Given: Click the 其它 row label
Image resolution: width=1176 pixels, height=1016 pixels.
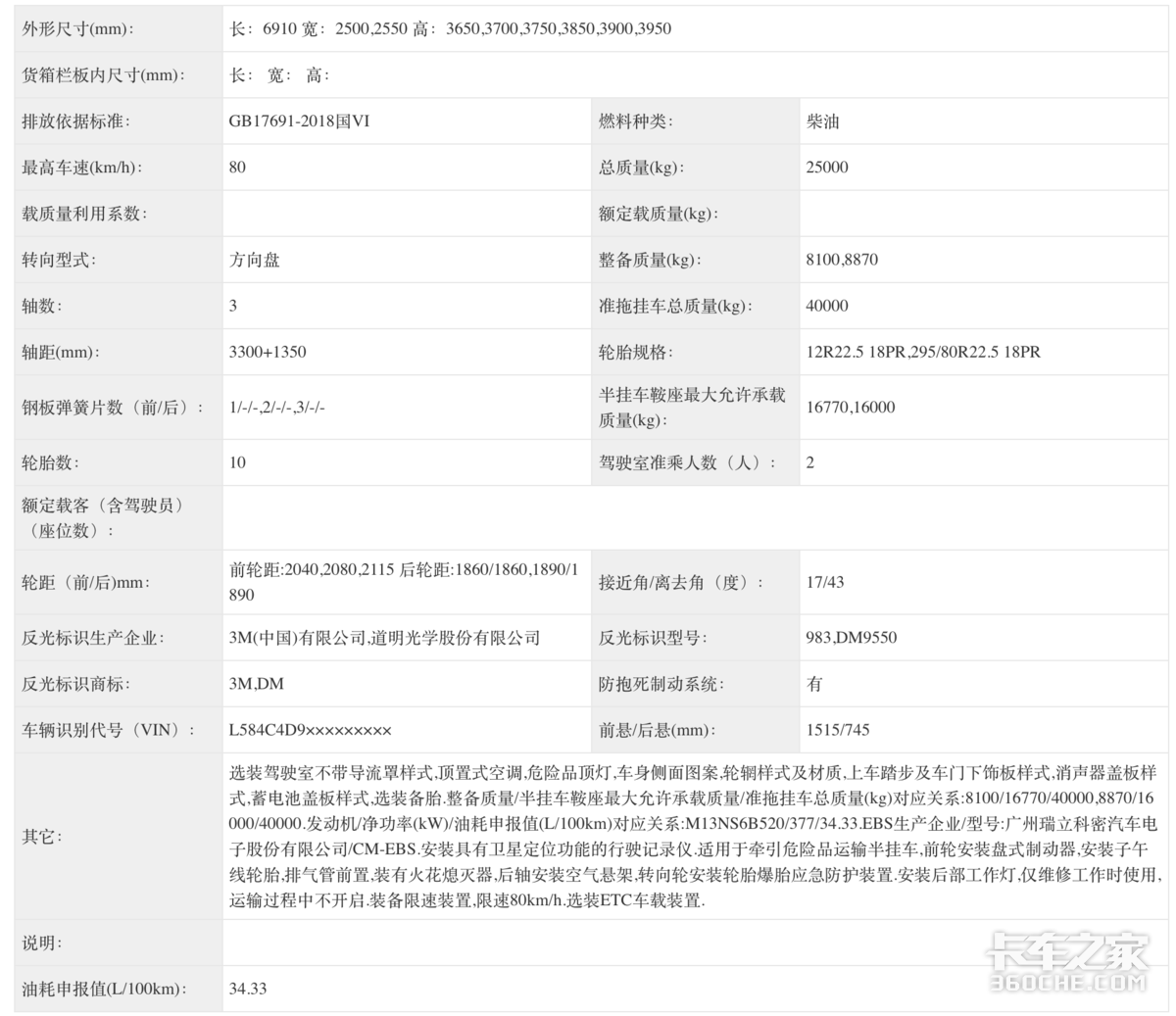Looking at the screenshot, I should click(x=42, y=837).
